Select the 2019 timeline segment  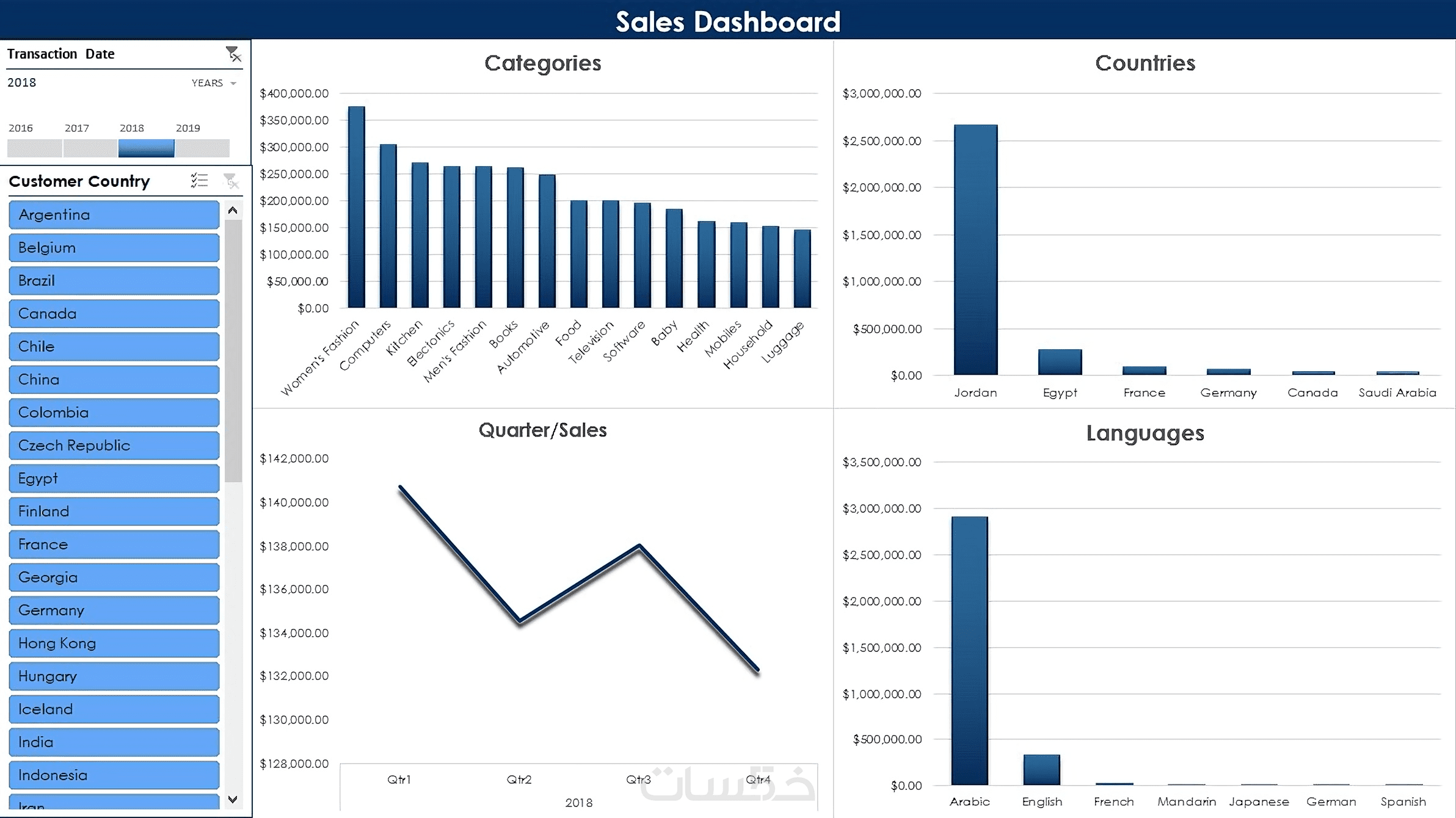(x=202, y=148)
